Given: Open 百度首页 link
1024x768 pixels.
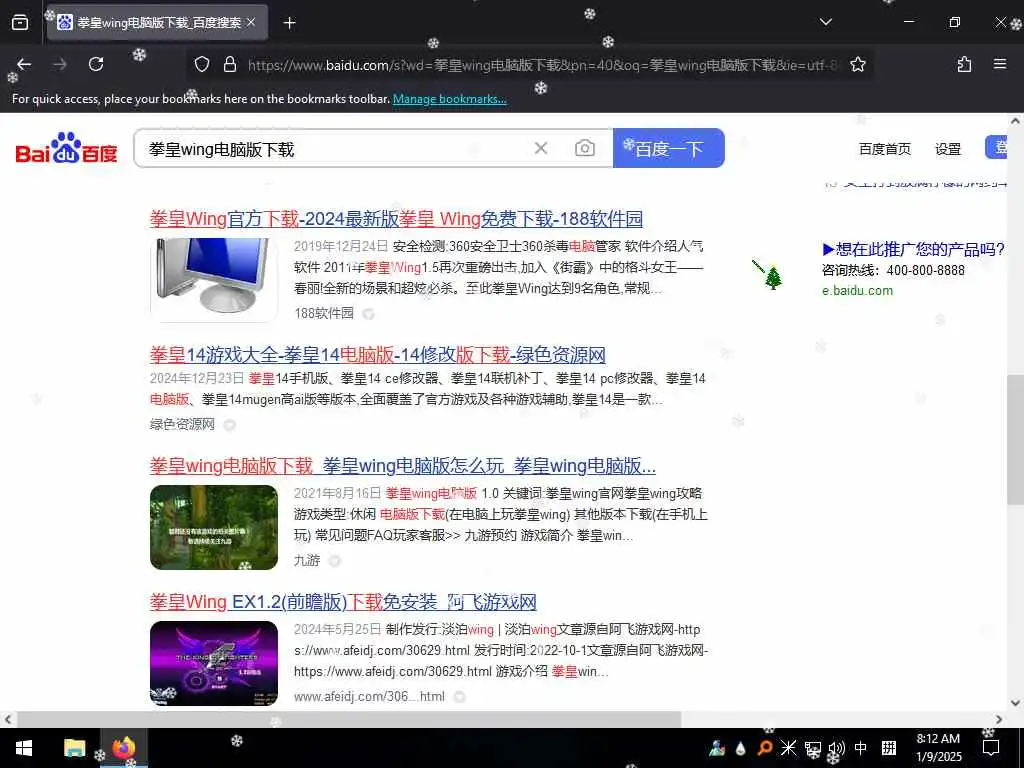Looking at the screenshot, I should 884,149.
